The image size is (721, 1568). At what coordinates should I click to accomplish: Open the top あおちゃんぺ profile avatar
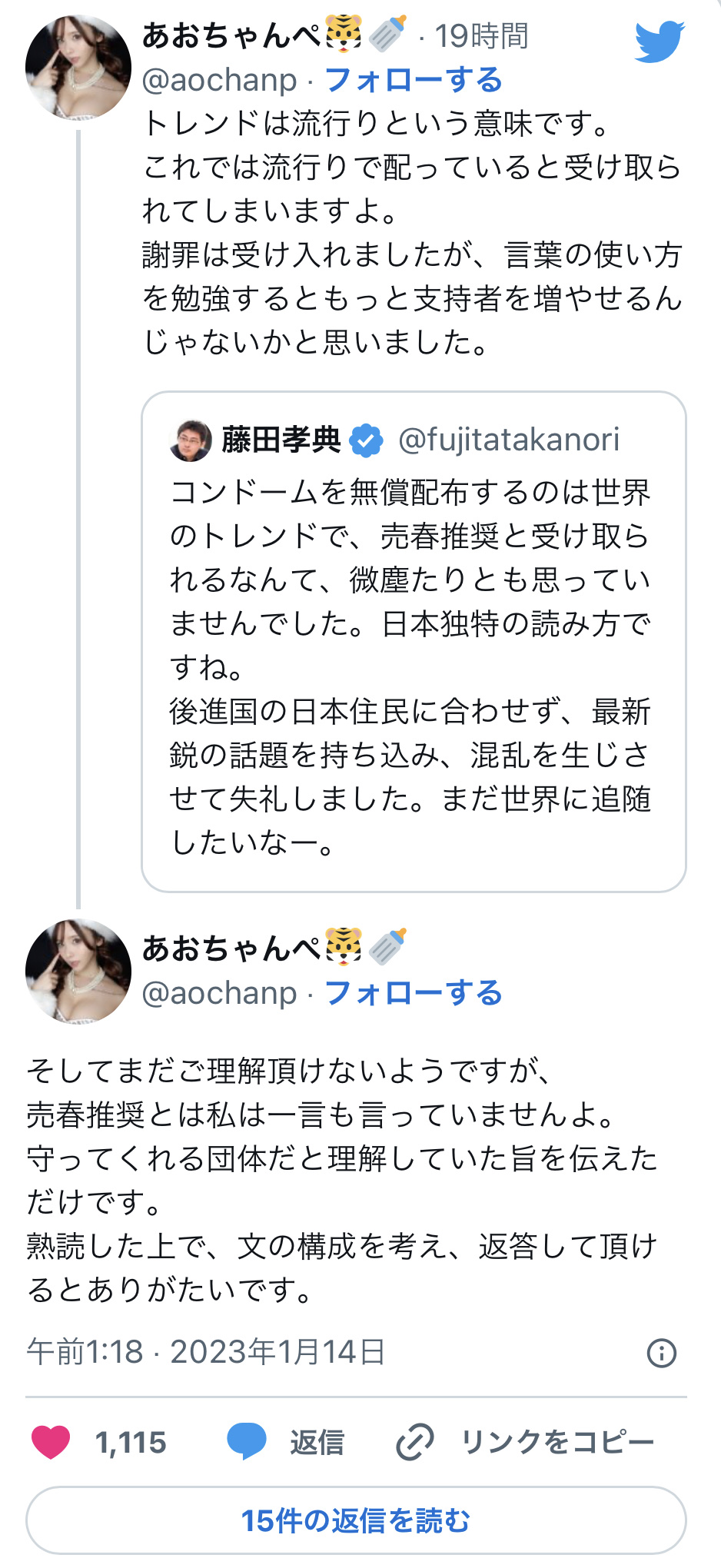coord(78,68)
